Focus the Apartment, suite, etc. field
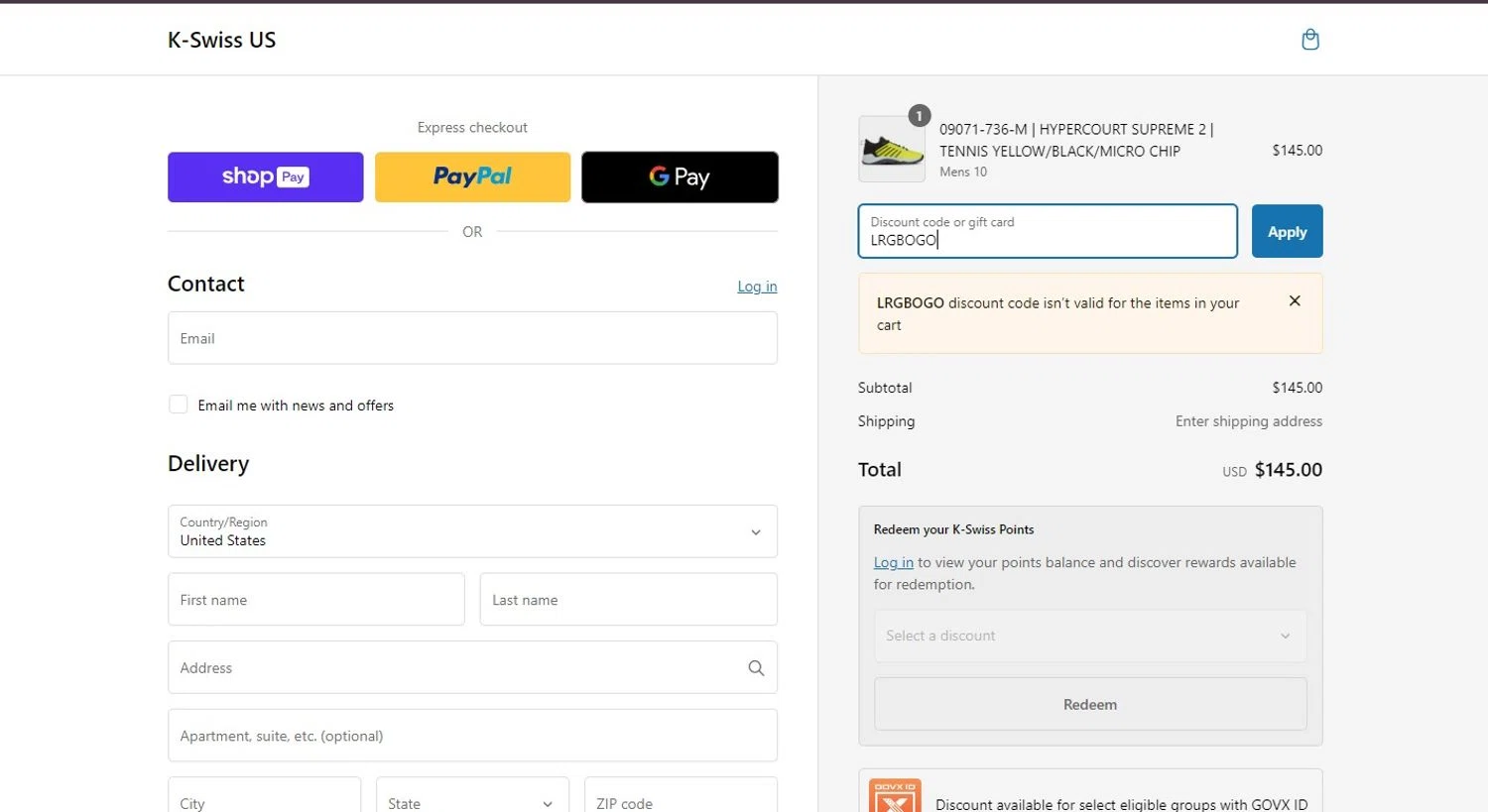This screenshot has width=1488, height=812. point(472,736)
